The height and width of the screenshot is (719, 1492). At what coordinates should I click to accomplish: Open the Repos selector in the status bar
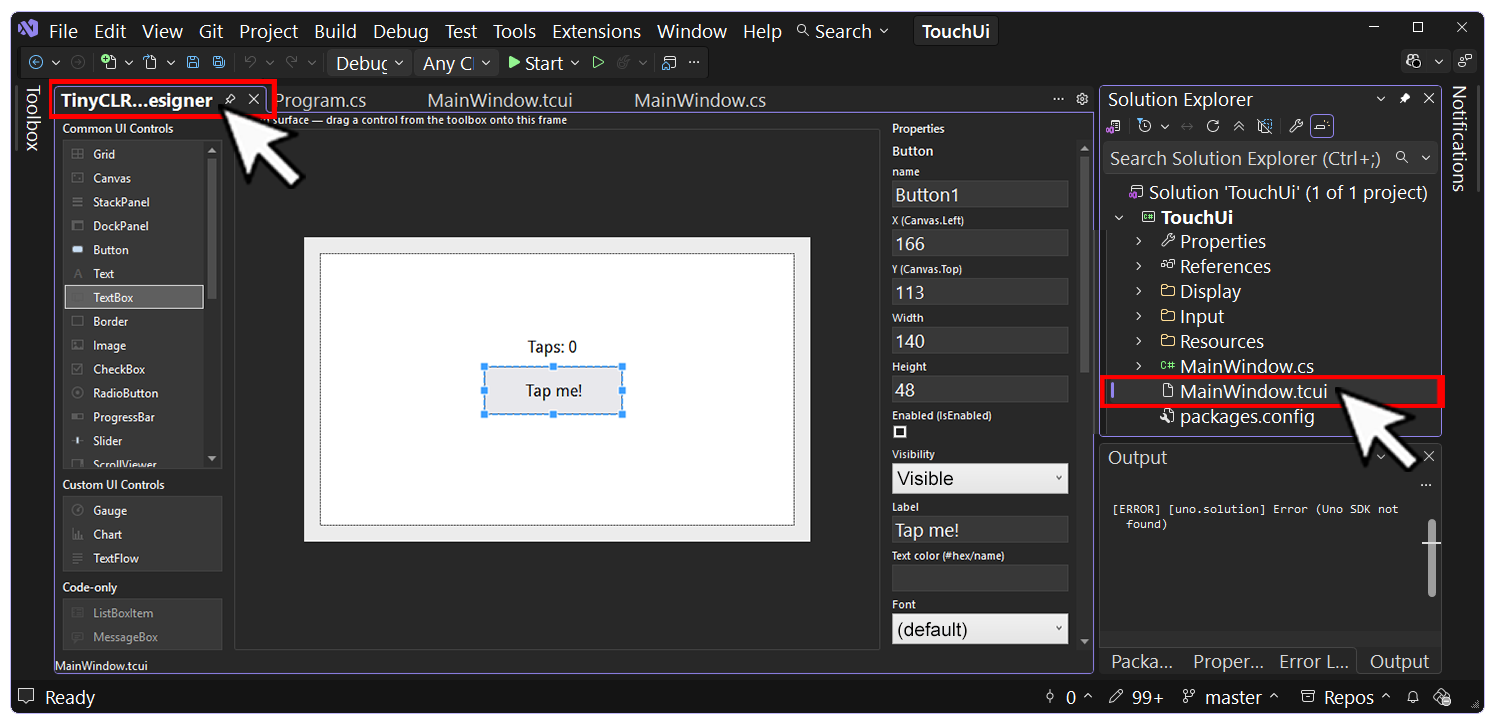point(1345,697)
